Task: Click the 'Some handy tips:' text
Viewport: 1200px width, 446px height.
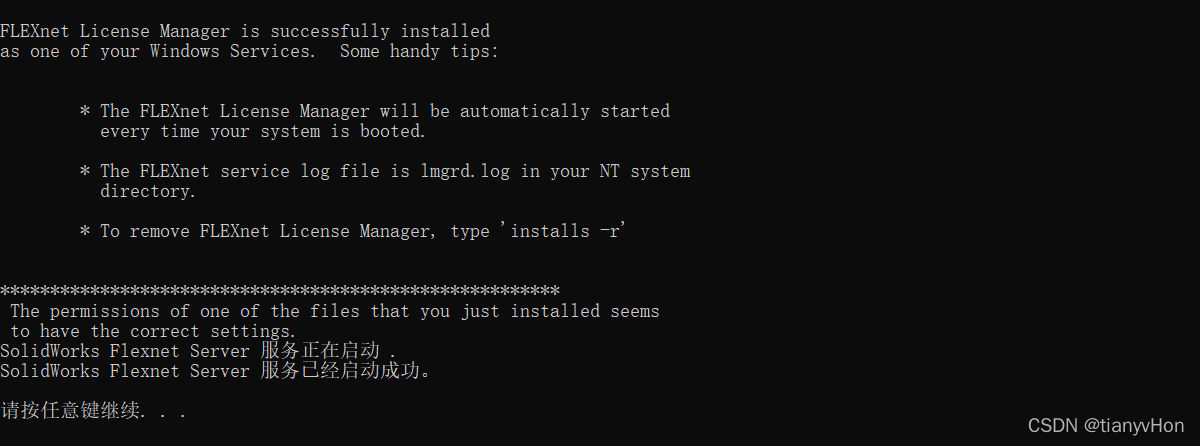Action: click(x=418, y=51)
